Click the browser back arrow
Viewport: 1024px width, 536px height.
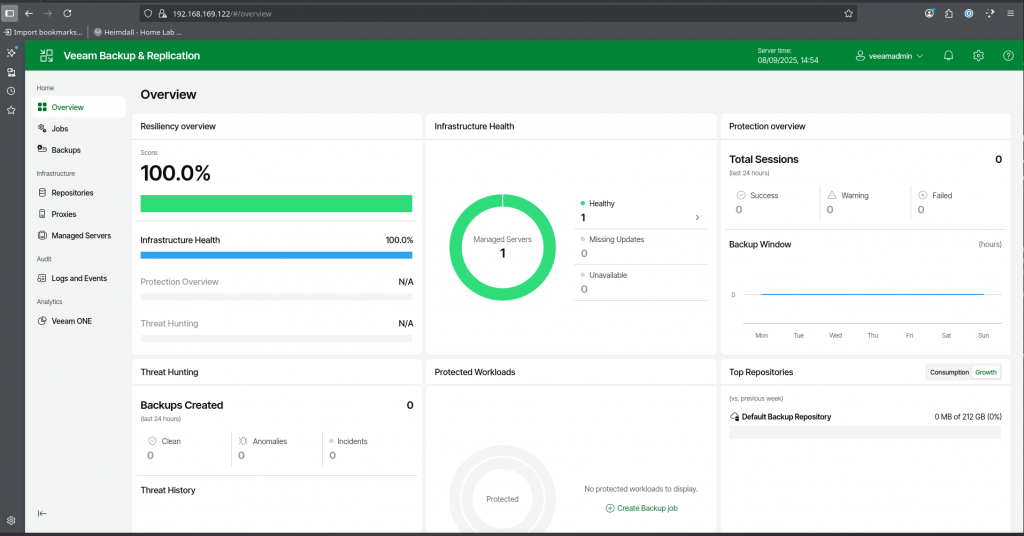[x=29, y=13]
